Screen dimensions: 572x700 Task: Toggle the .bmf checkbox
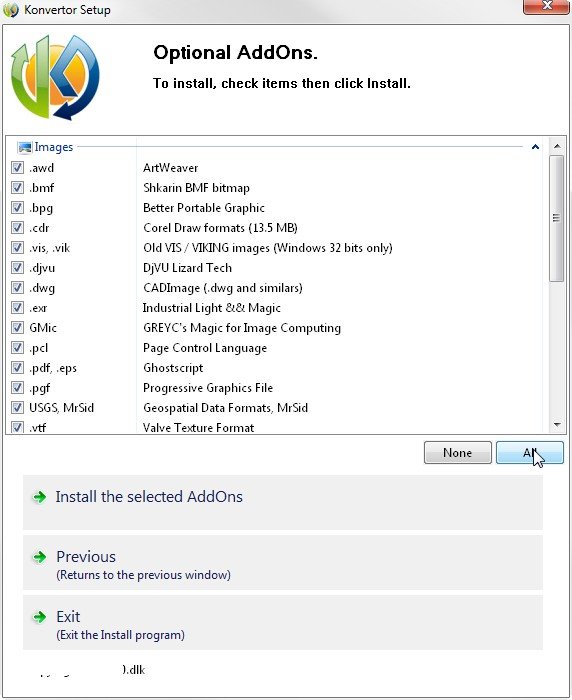coord(17,188)
